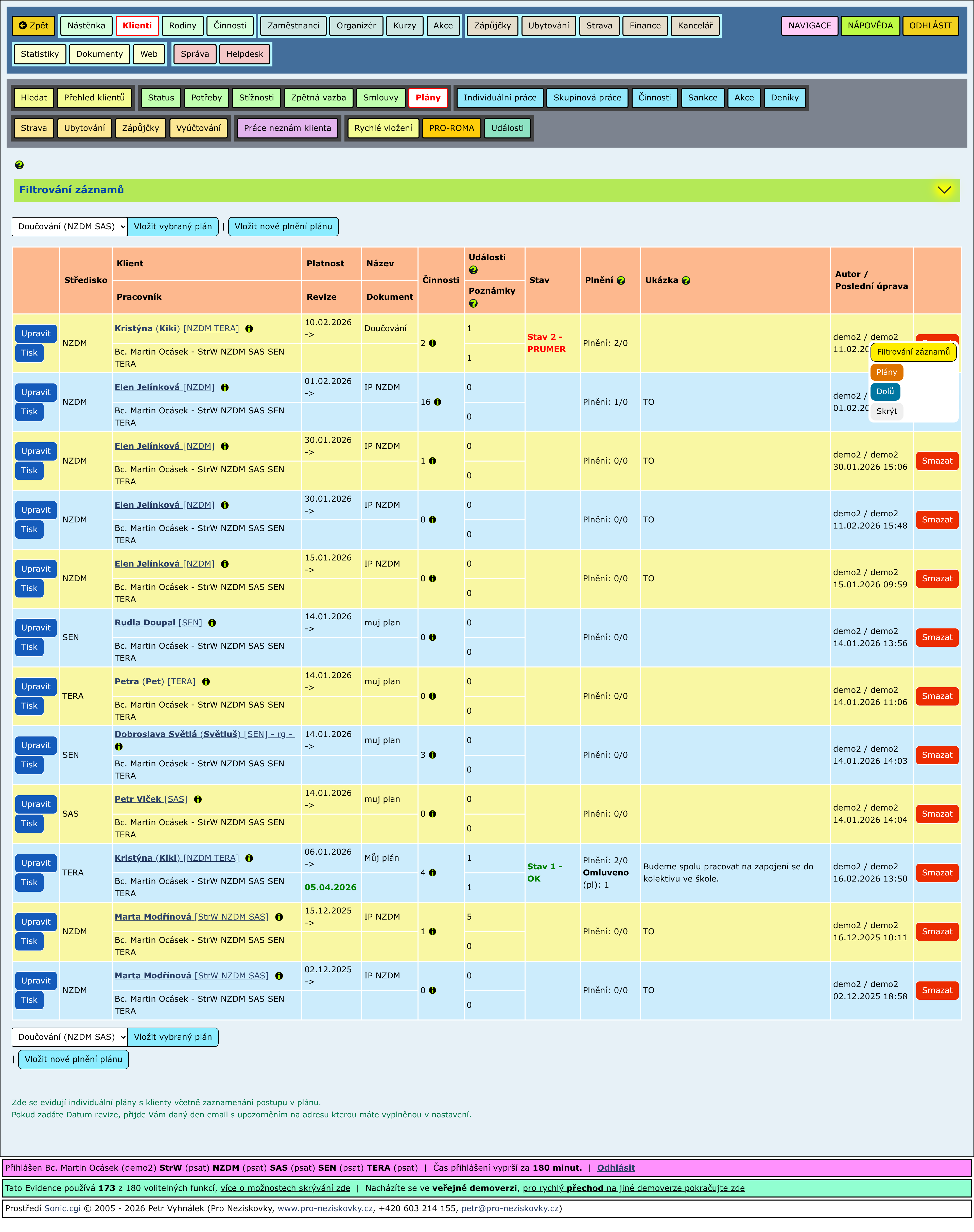Open bottom plan type dropdown Doučování

pos(69,1037)
